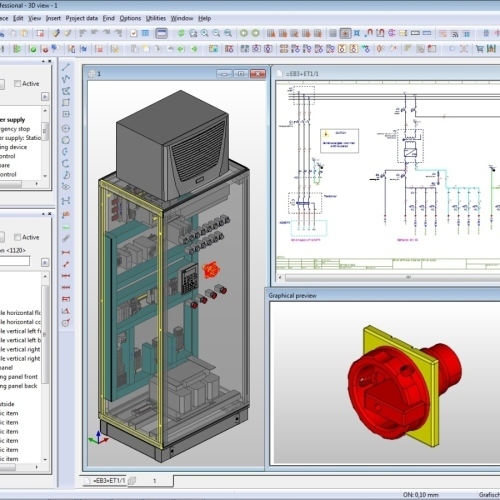Image resolution: width=500 pixels, height=500 pixels.
Task: Enable the Active checkbox in upper panel
Action: (17, 83)
